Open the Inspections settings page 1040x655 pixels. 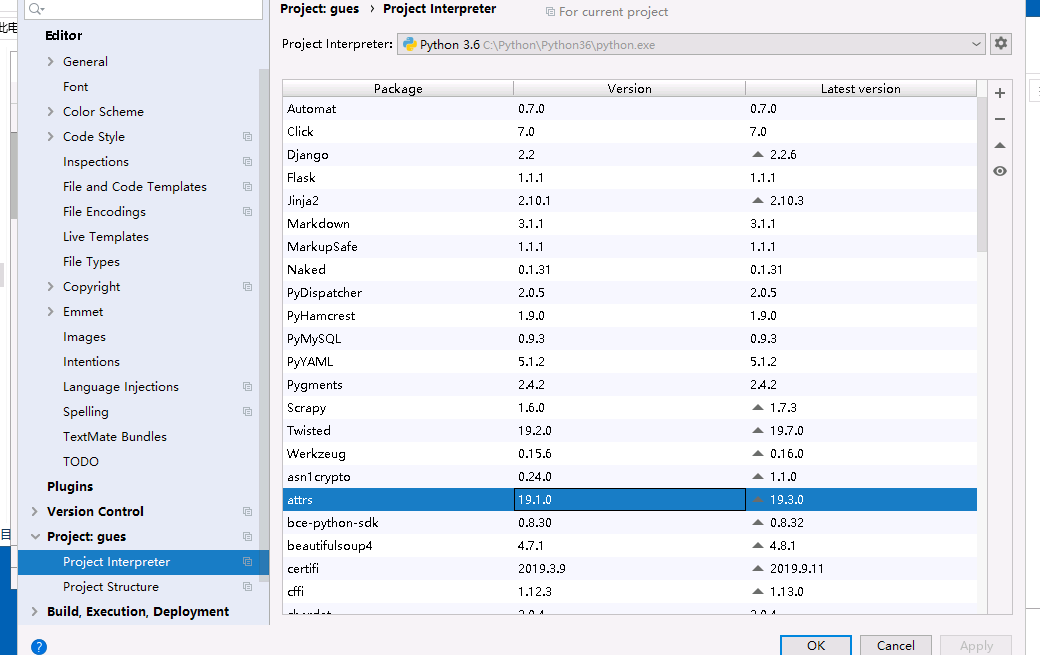[96, 162]
